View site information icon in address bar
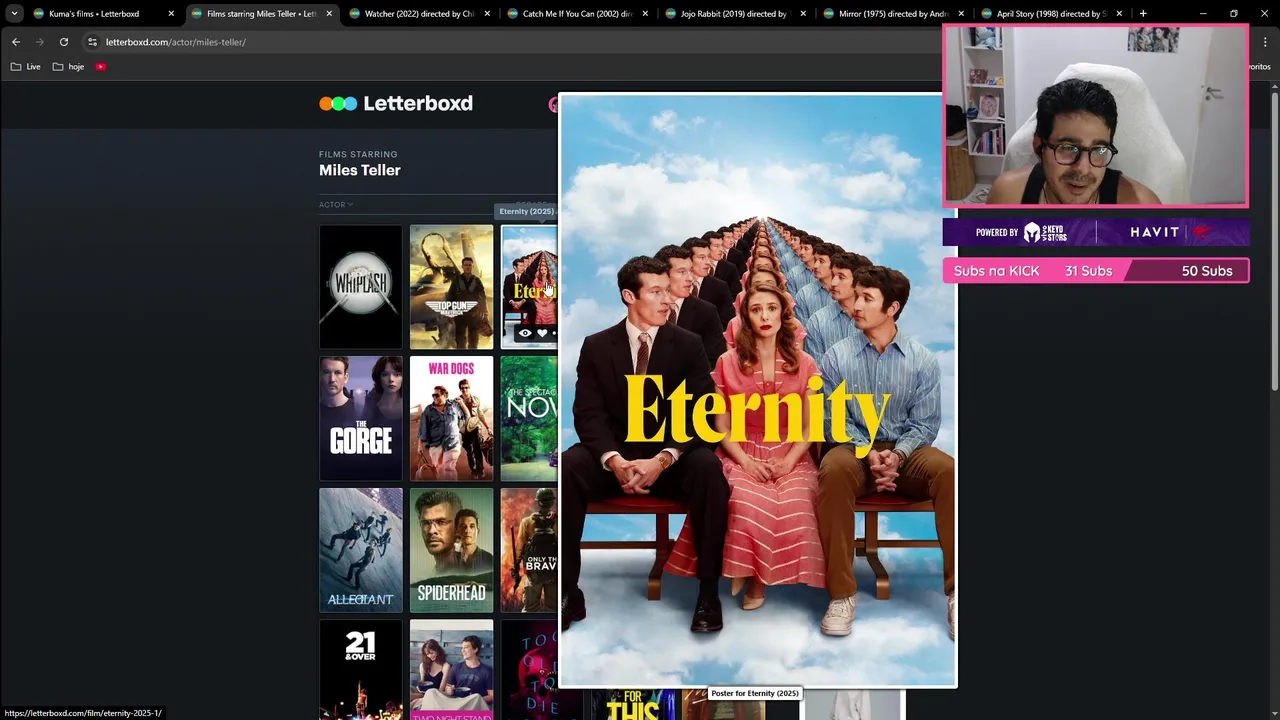Screen dimensions: 1280x720 (92, 42)
